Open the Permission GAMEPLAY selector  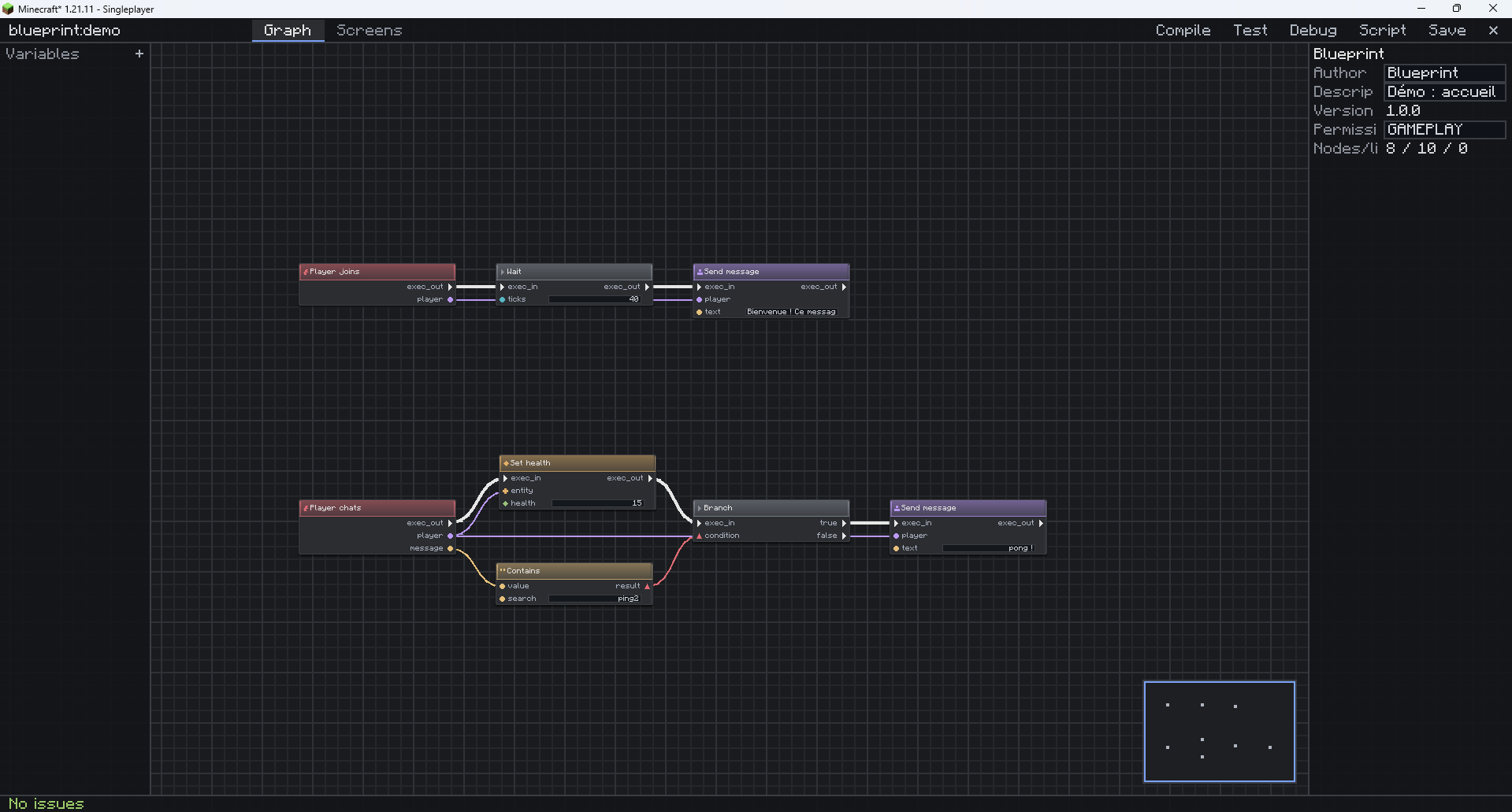click(1445, 129)
